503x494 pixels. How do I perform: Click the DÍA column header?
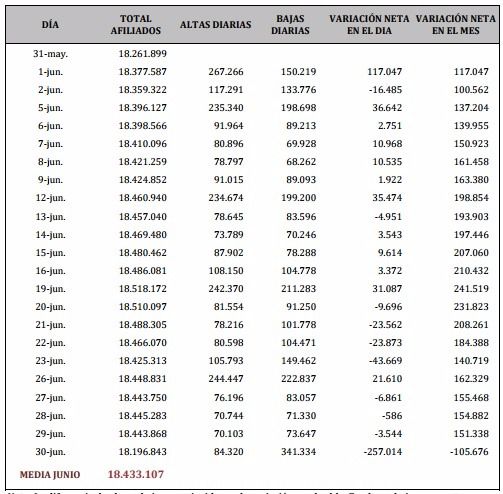click(50, 25)
